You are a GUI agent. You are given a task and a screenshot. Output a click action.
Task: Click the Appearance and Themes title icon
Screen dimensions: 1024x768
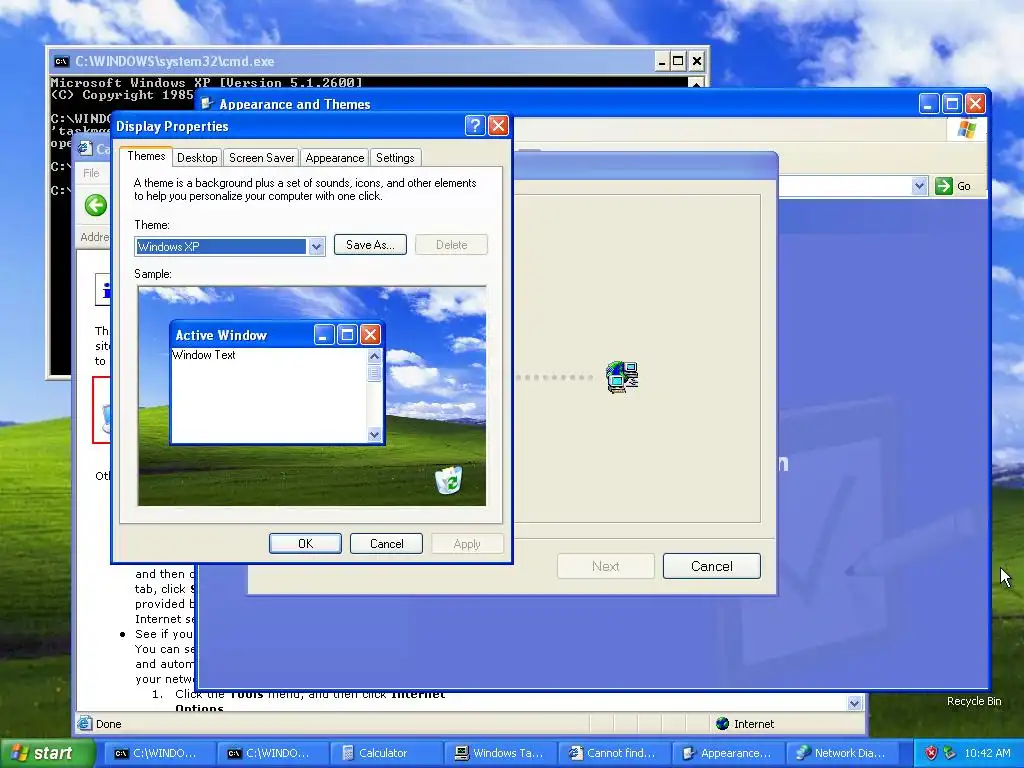point(207,104)
